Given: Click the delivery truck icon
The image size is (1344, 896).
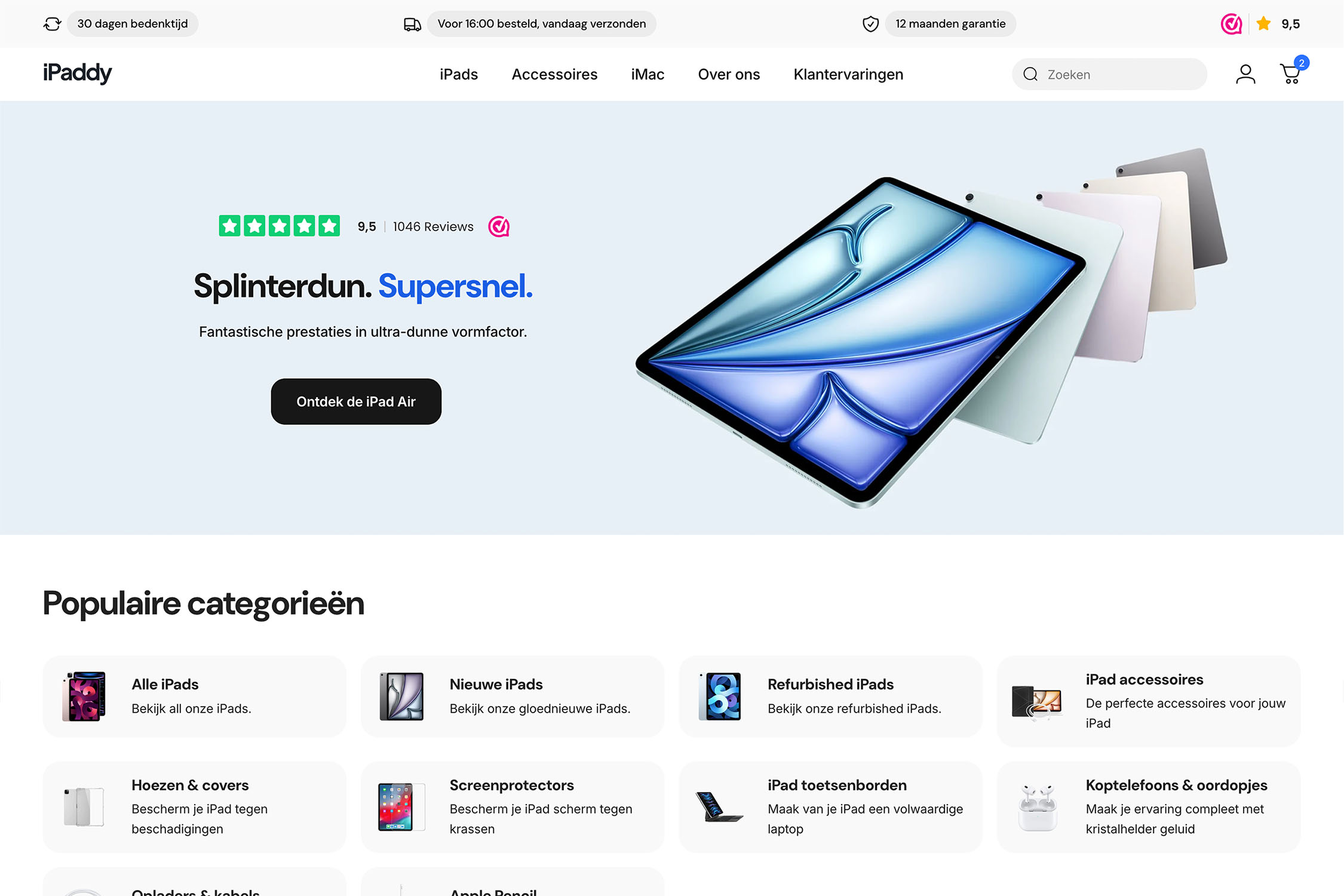Looking at the screenshot, I should (412, 24).
